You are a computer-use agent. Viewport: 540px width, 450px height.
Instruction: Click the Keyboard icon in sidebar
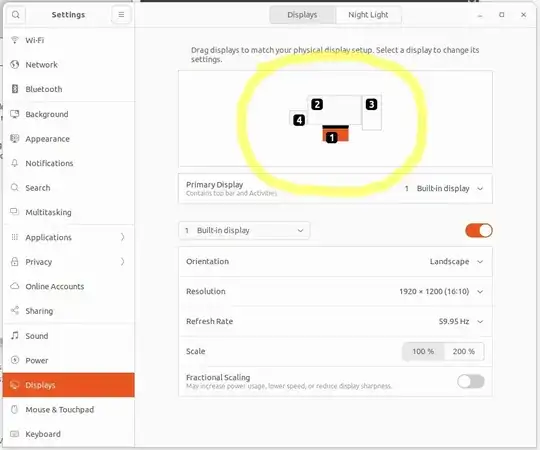[14, 434]
